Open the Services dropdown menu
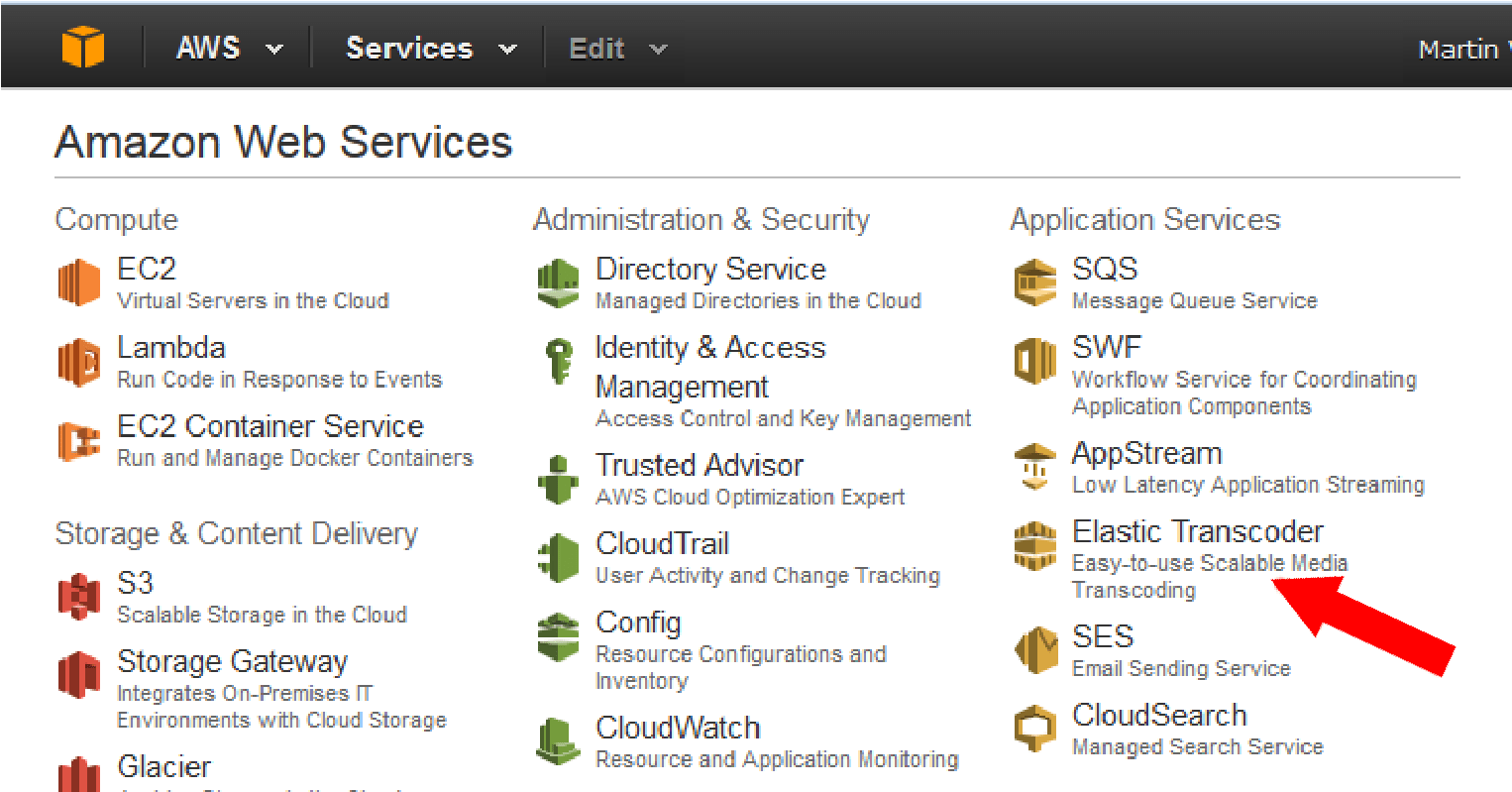Viewport: 1512px width, 792px height. (x=431, y=48)
